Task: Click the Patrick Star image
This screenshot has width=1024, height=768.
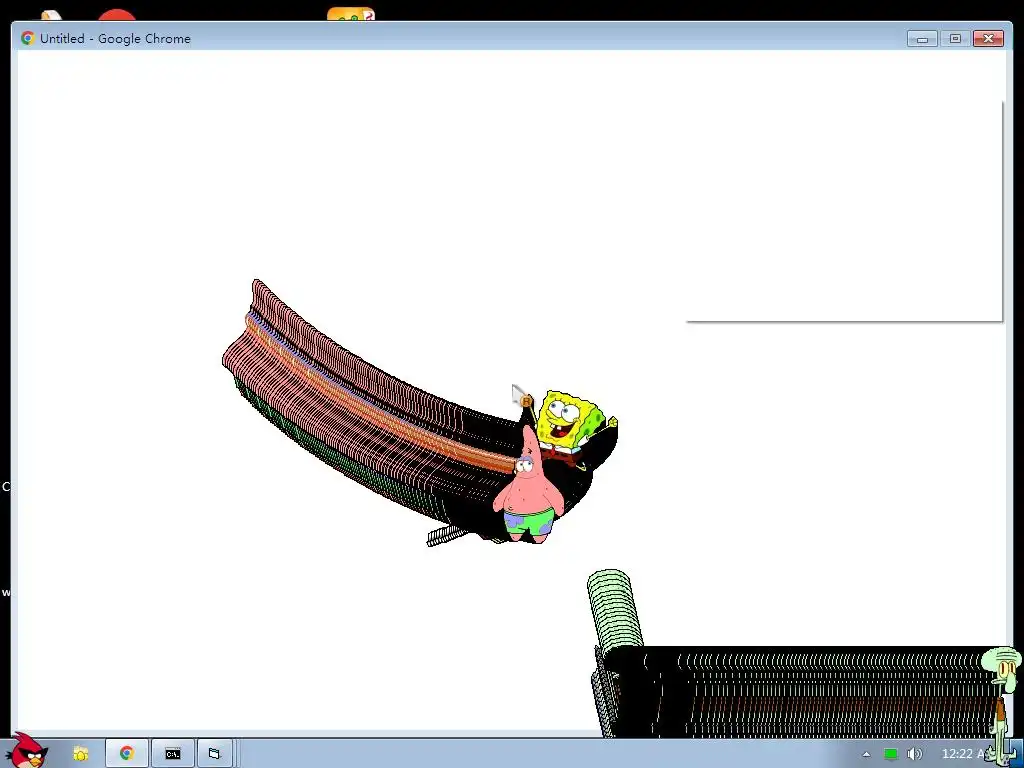Action: pyautogui.click(x=529, y=487)
